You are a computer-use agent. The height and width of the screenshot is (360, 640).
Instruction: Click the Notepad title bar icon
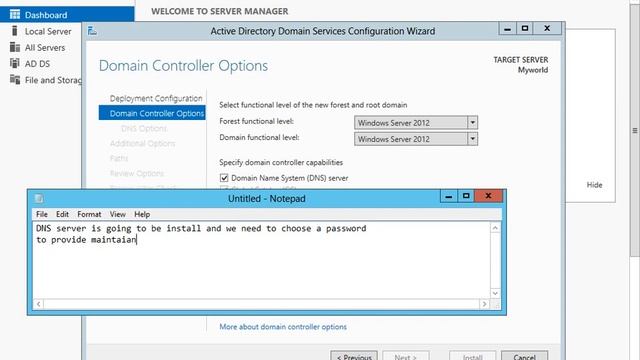click(x=39, y=198)
